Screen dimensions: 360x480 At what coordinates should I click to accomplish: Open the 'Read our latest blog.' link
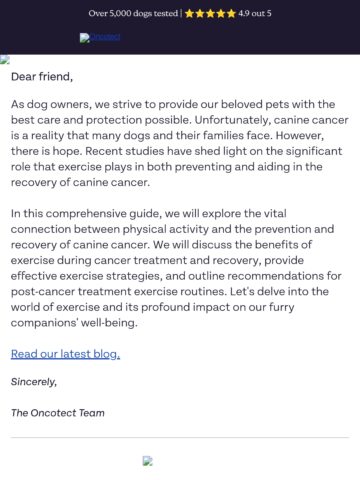(x=65, y=354)
